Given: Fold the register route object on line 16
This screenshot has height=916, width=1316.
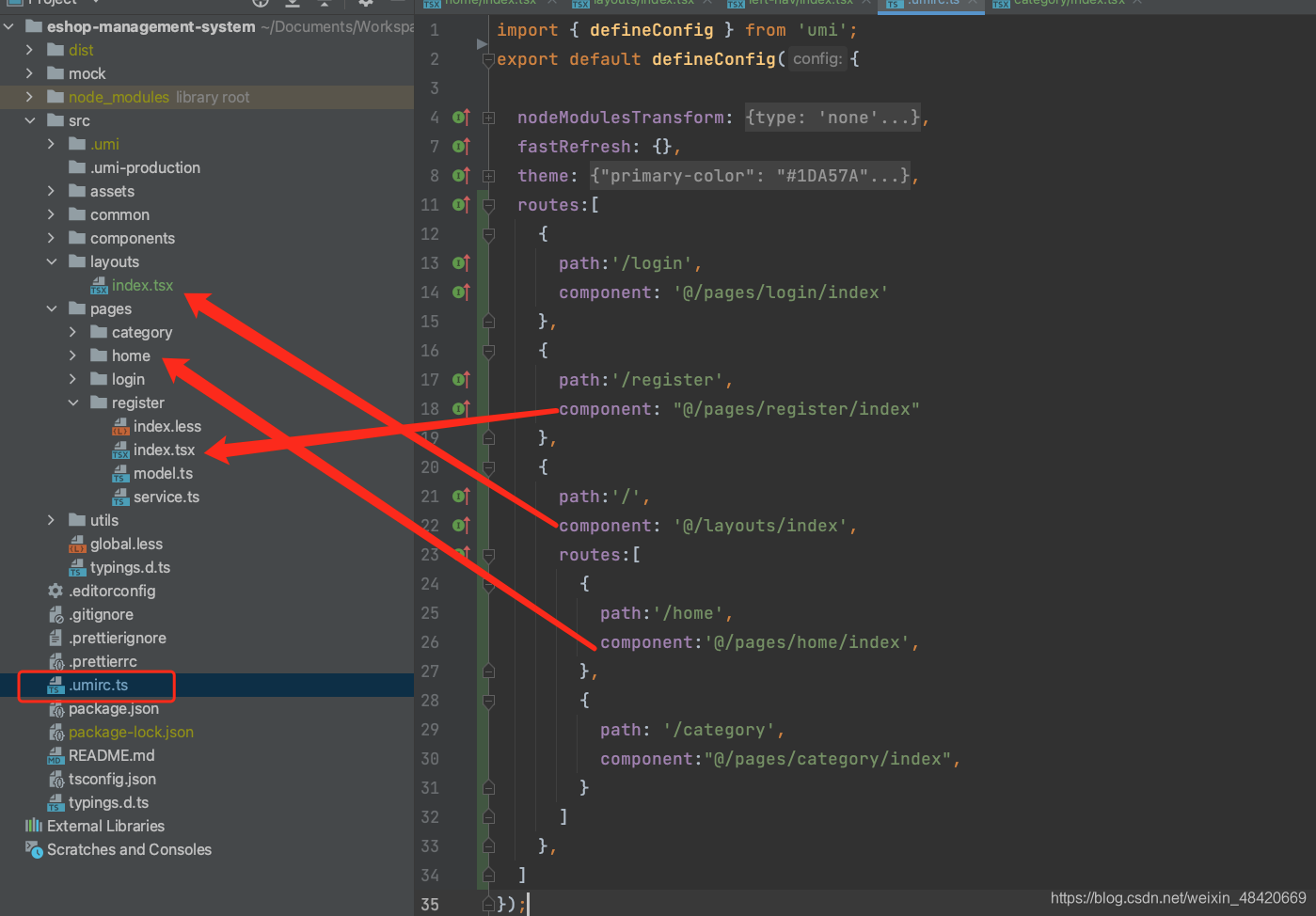Looking at the screenshot, I should [x=488, y=351].
